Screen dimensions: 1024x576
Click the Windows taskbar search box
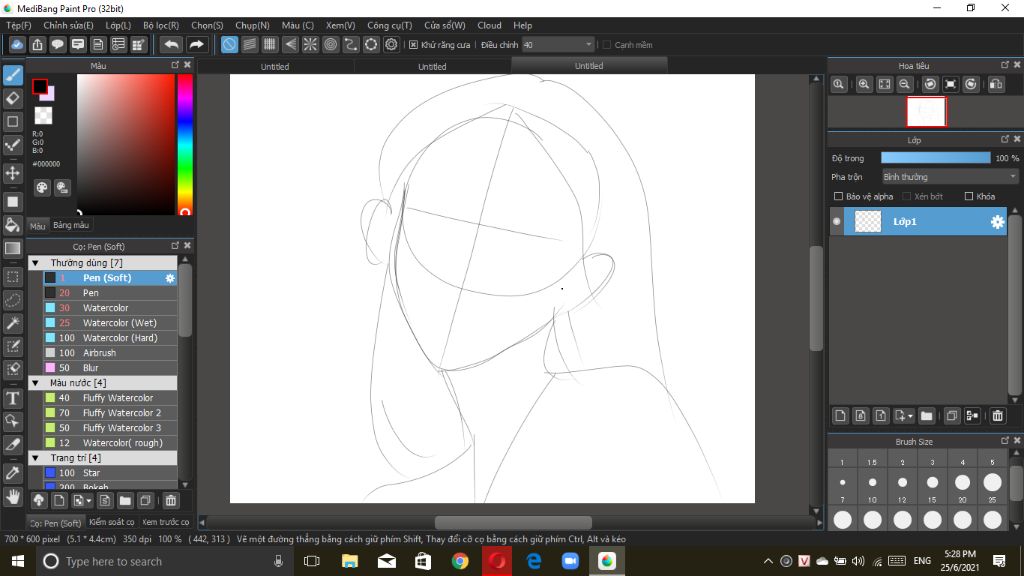(163, 562)
